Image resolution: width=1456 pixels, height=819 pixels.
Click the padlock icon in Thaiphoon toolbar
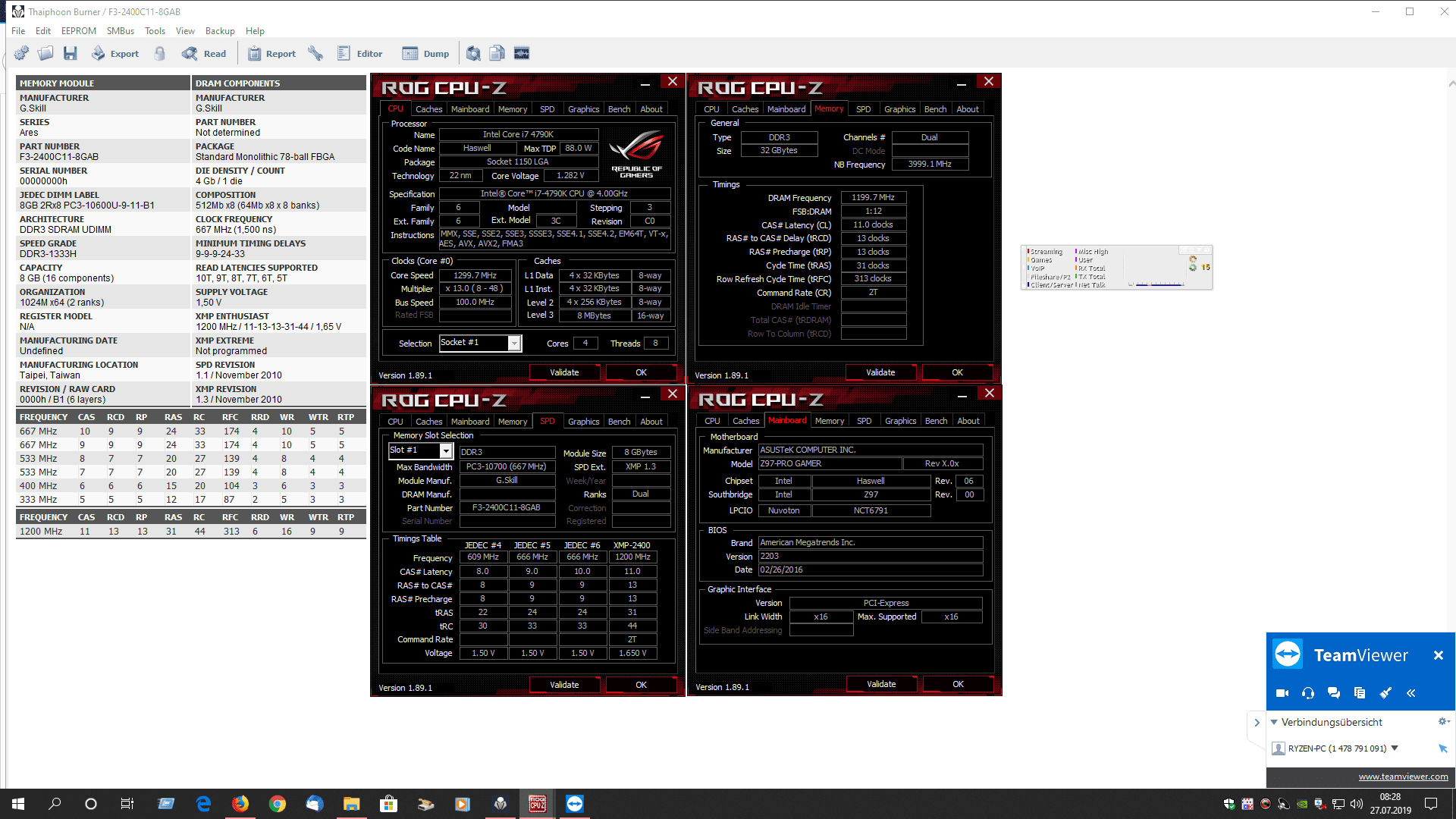[160, 53]
